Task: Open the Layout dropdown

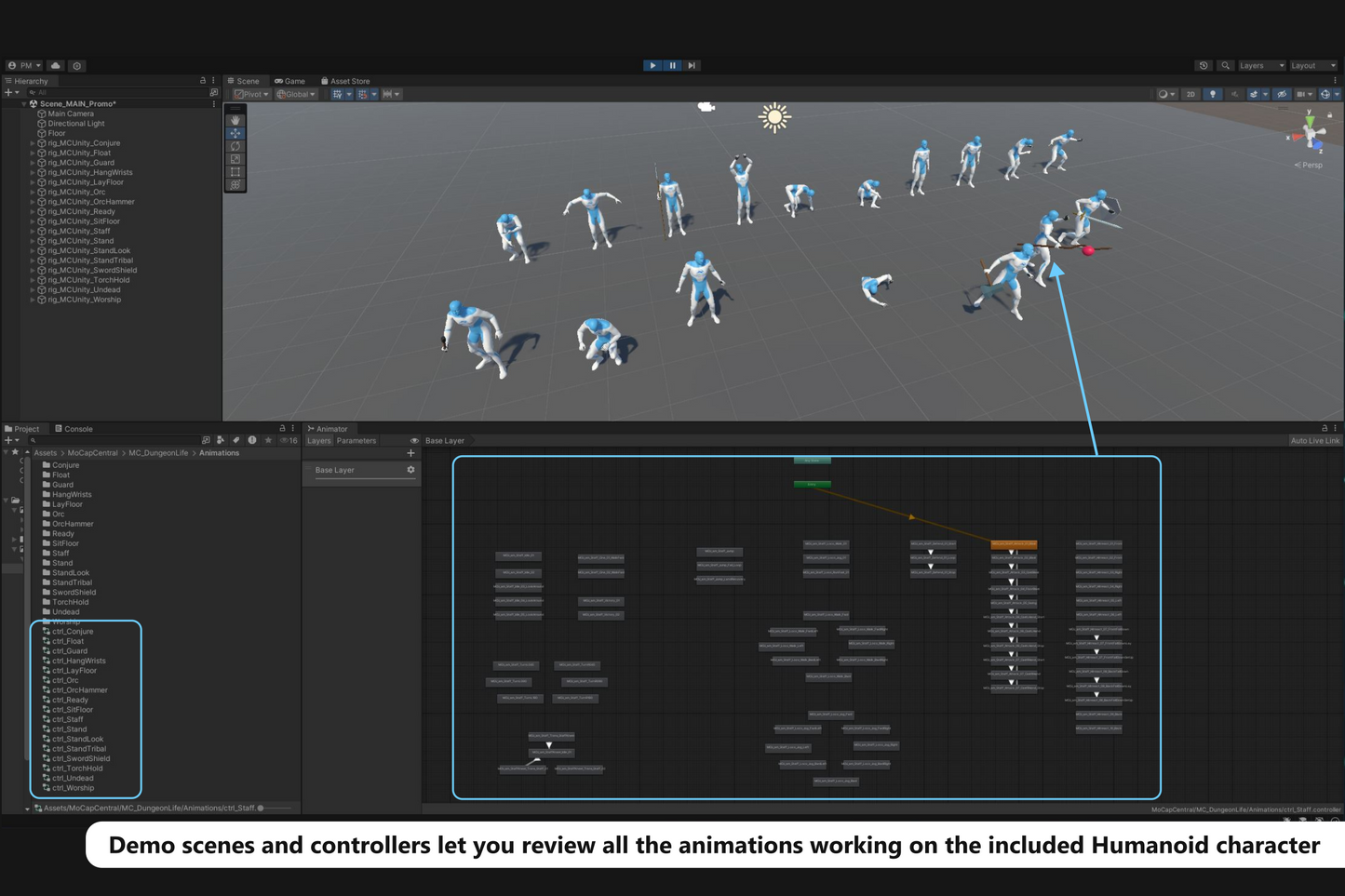Action: pyautogui.click(x=1312, y=65)
